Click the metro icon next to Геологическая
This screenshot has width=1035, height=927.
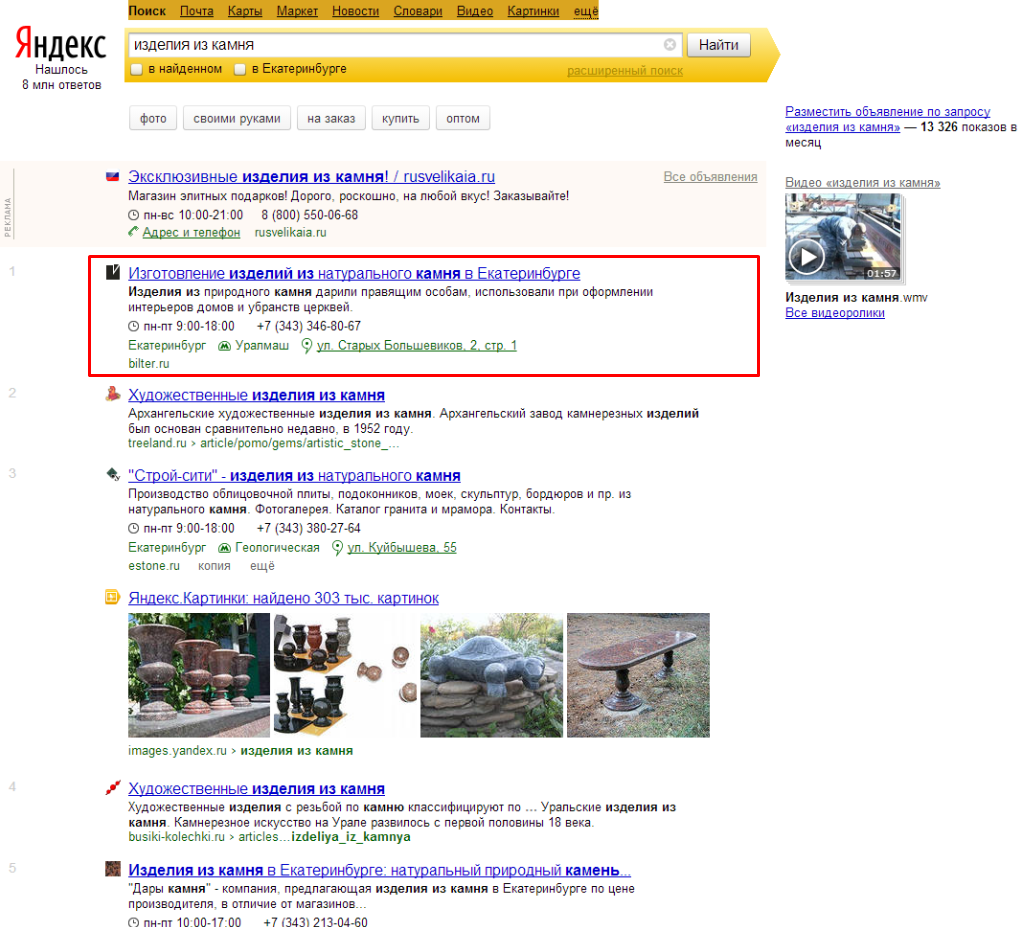click(224, 547)
